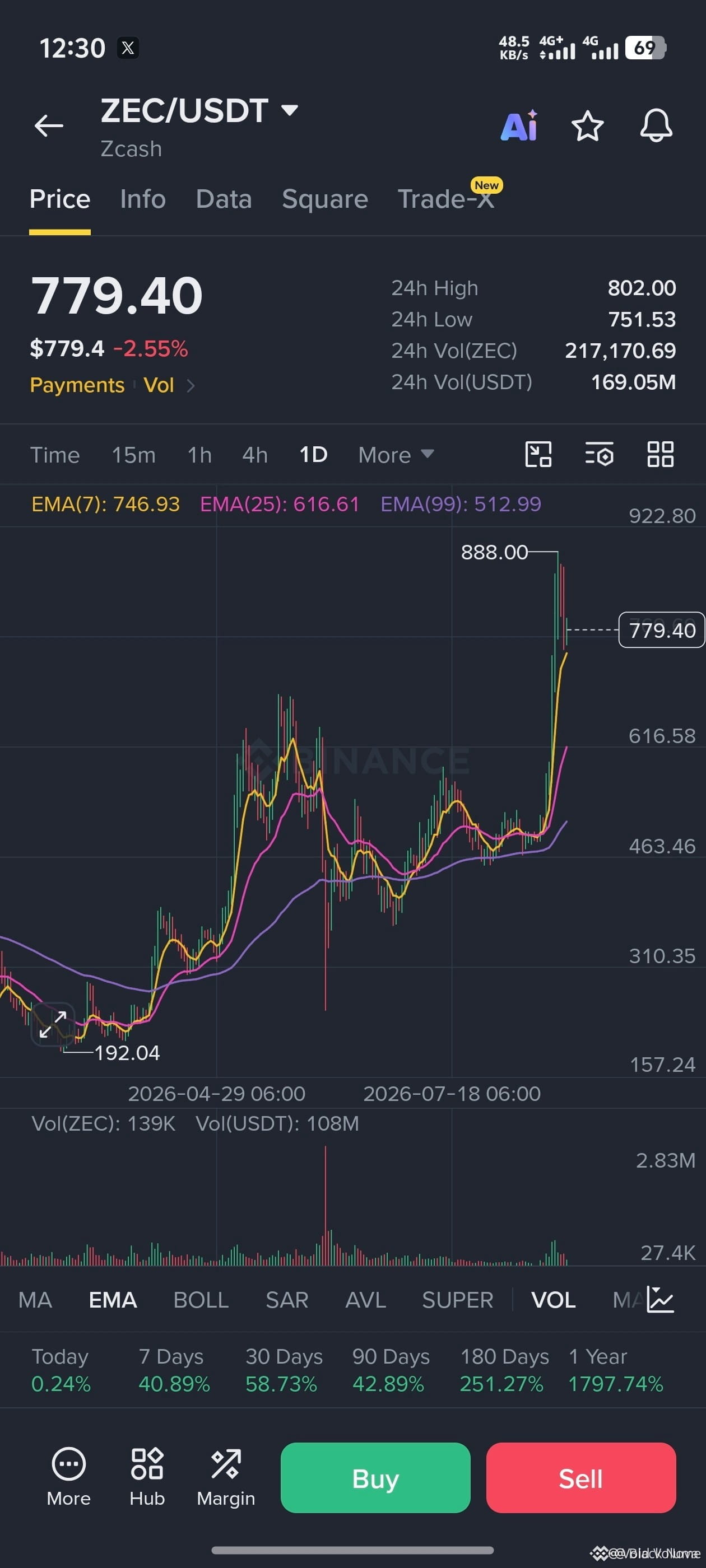Enable the SAR indicator
The image size is (706, 1568).
(x=287, y=1300)
